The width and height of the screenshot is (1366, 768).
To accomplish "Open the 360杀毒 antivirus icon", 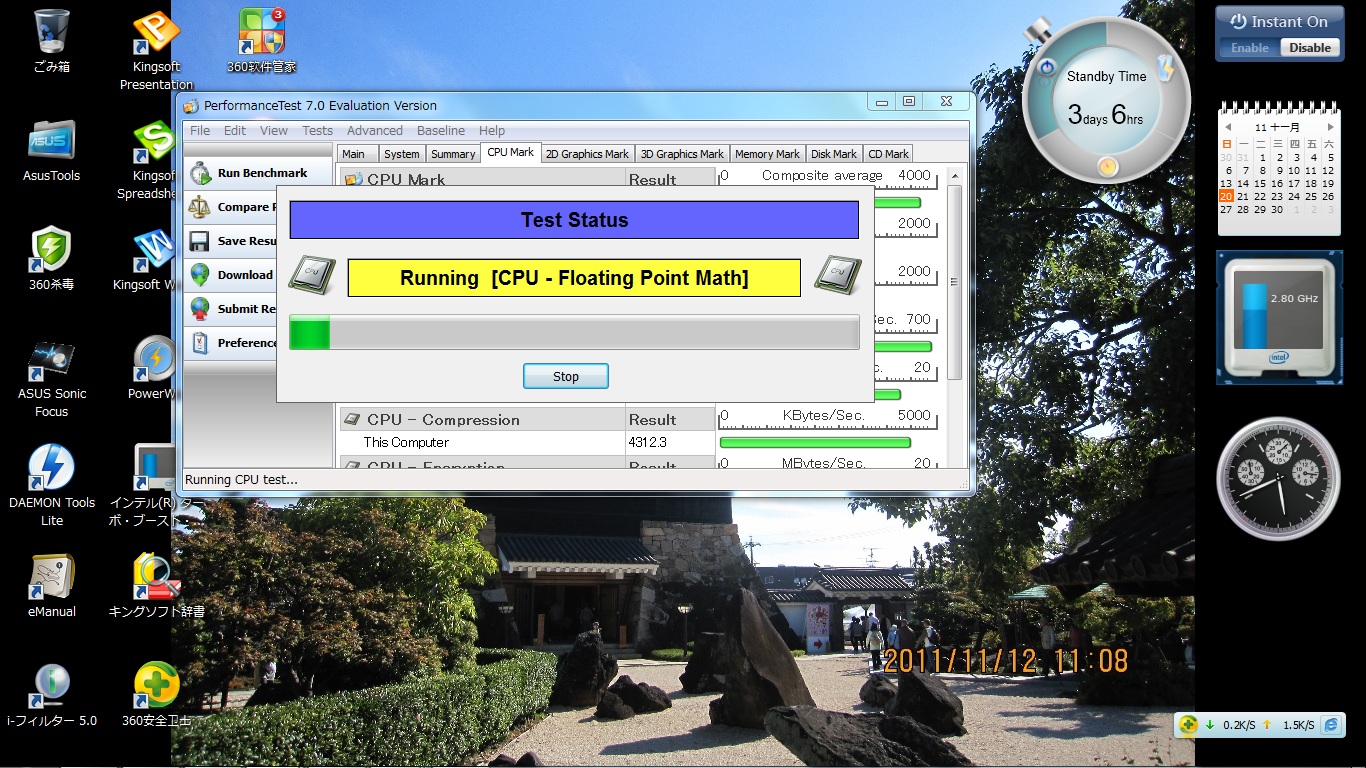I will (x=51, y=259).
